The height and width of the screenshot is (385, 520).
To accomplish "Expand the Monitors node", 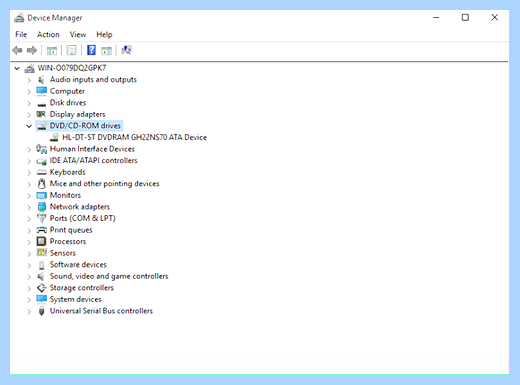I will (x=29, y=196).
